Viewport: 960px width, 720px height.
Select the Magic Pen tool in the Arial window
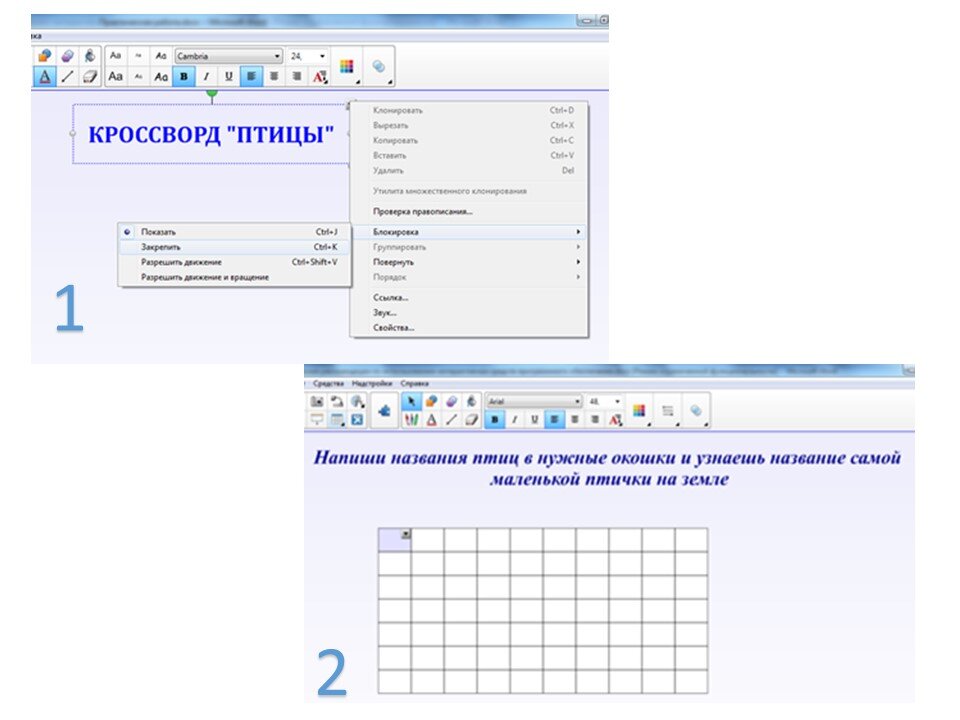tap(451, 402)
